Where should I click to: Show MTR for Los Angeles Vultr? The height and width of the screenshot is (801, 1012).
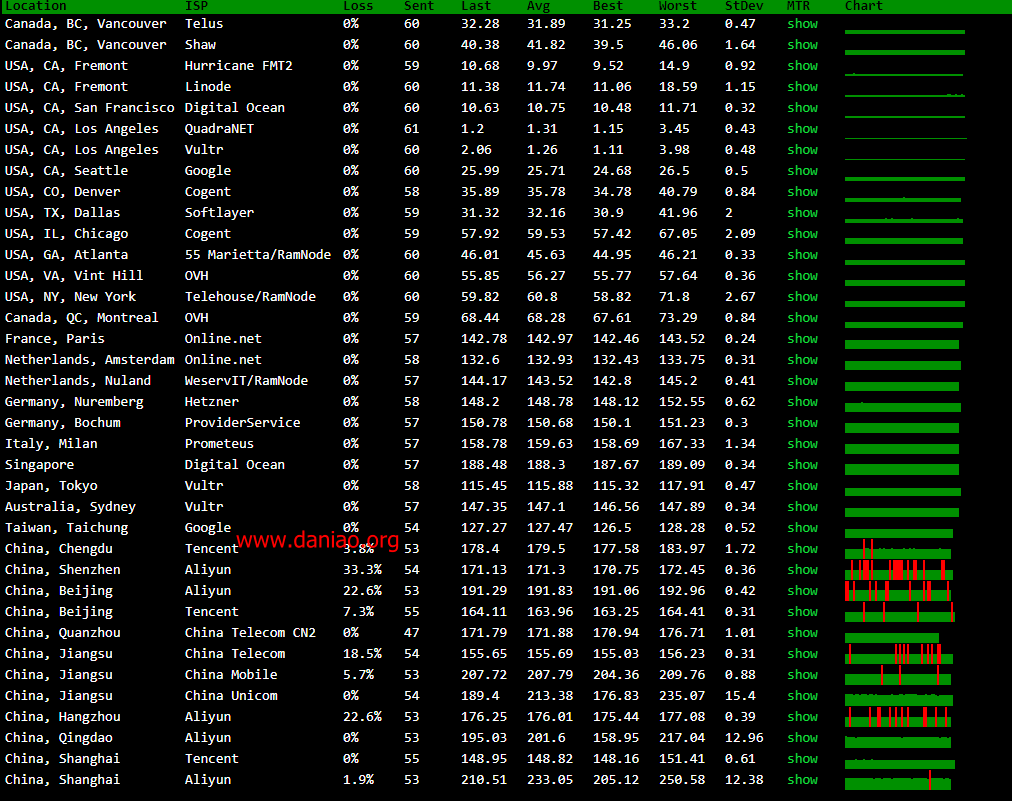(x=802, y=150)
